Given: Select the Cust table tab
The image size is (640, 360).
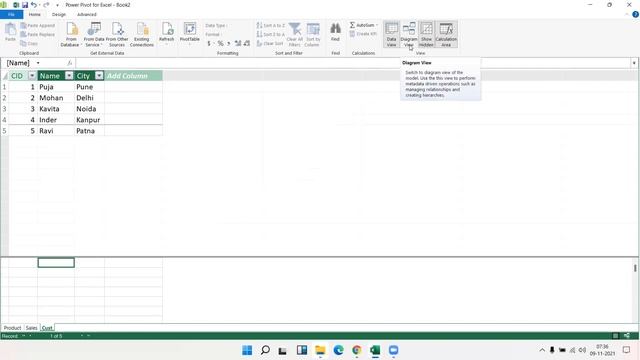Looking at the screenshot, I should pos(47,328).
